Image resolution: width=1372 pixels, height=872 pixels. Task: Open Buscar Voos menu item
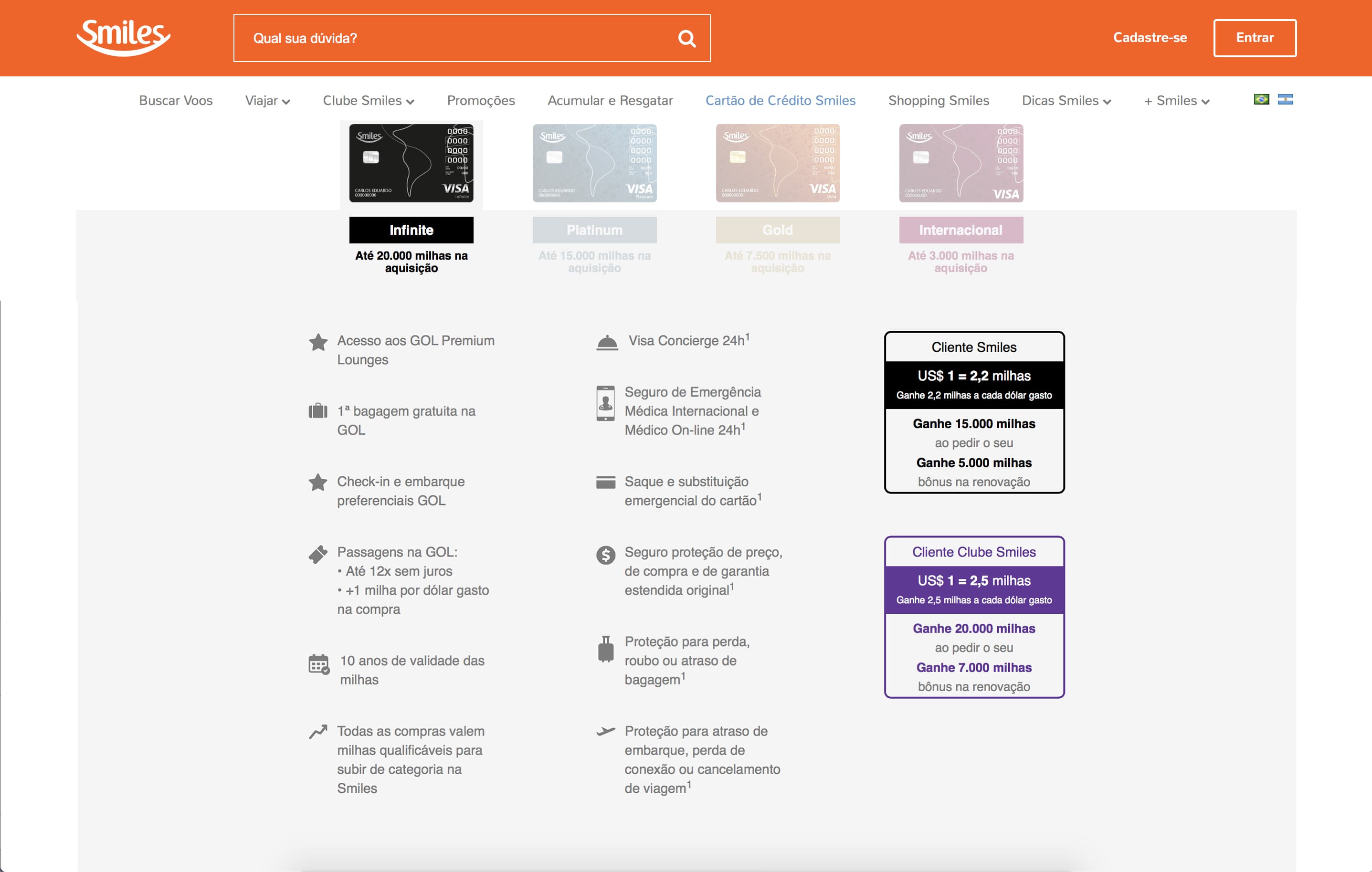(x=176, y=101)
